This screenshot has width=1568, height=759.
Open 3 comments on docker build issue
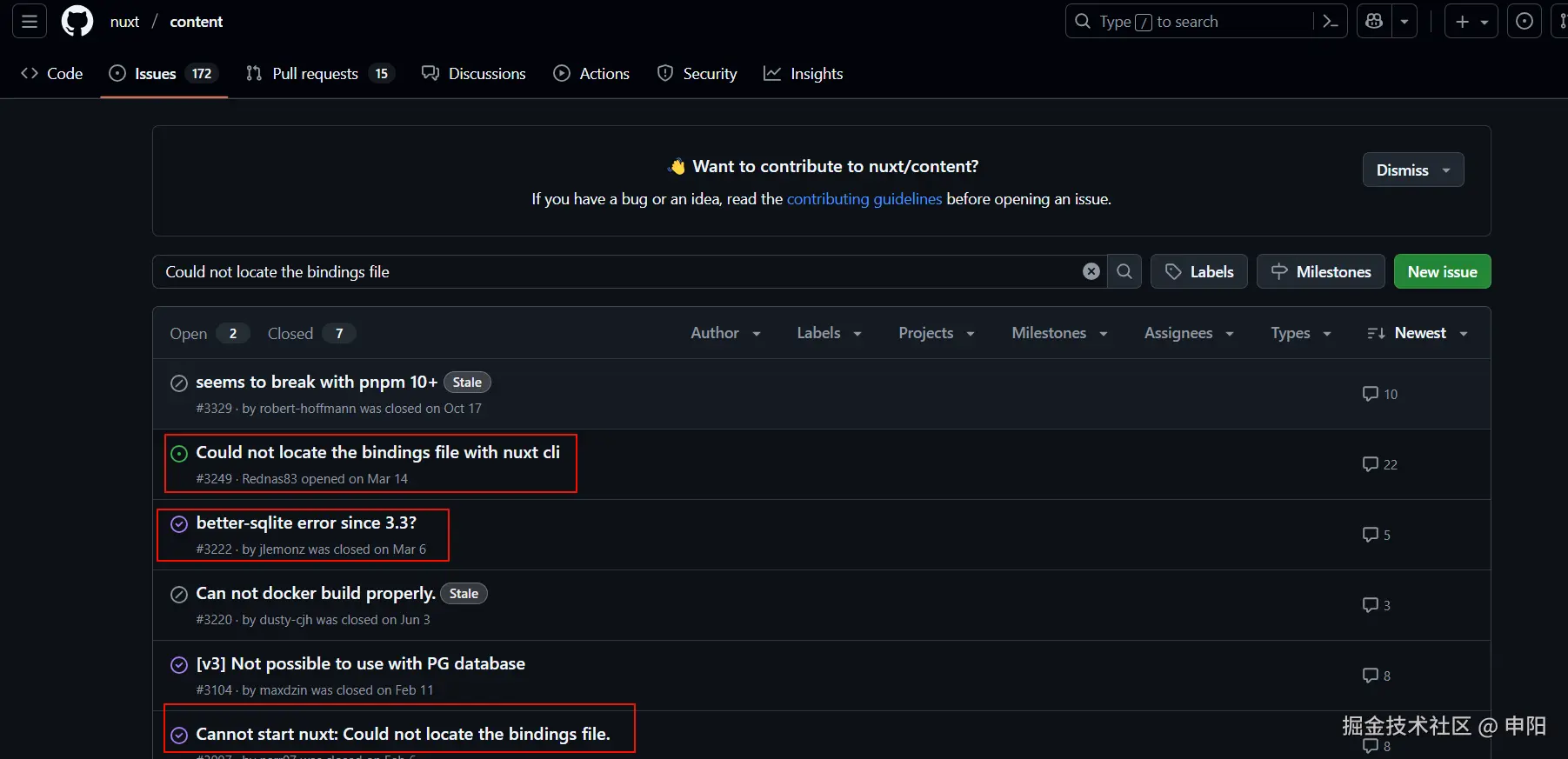point(1377,605)
